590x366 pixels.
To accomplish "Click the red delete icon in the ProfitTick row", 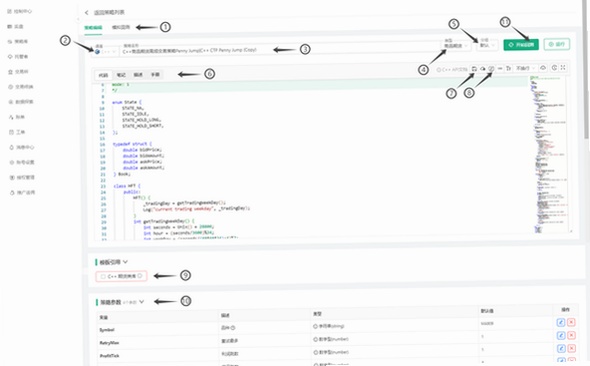I will coord(571,348).
